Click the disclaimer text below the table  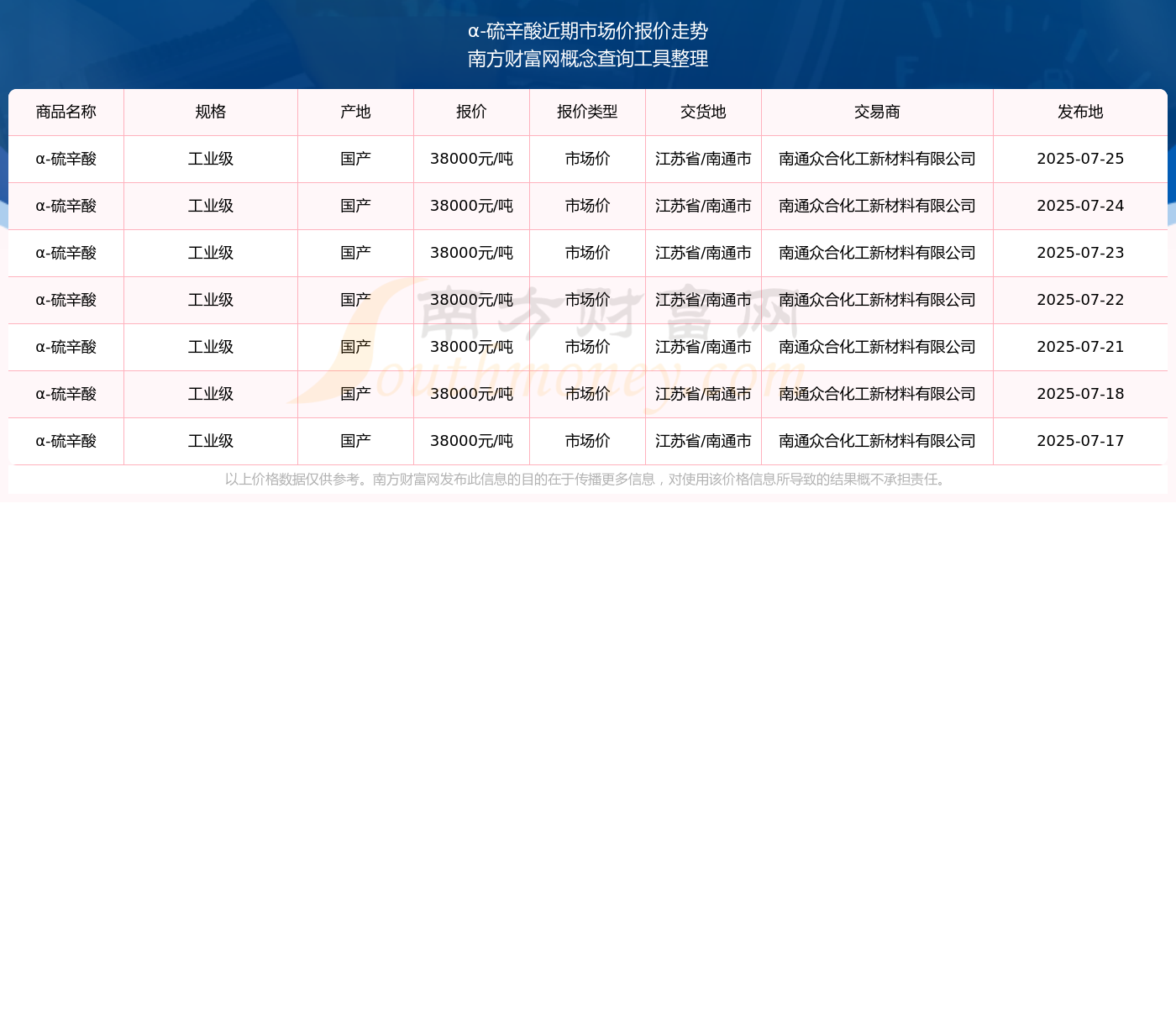[x=586, y=480]
